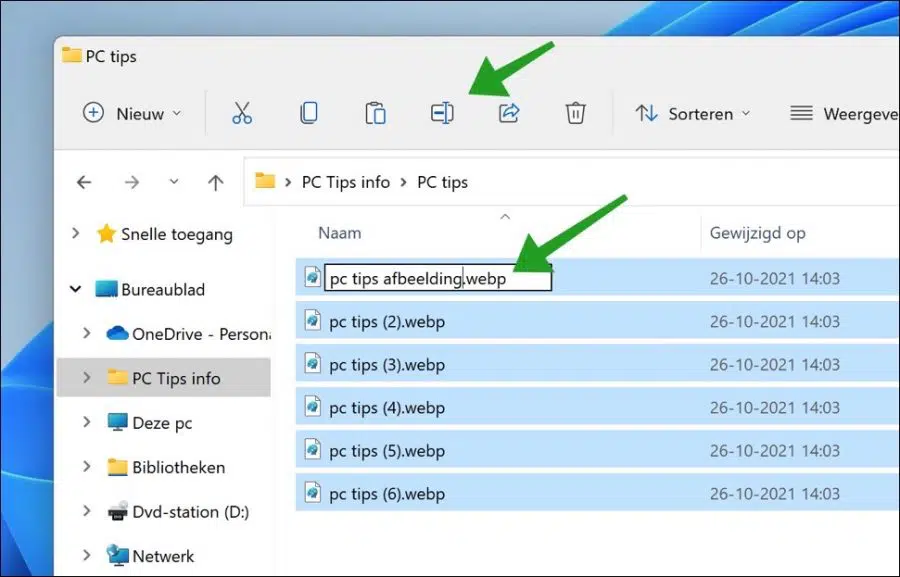The width and height of the screenshot is (900, 577).
Task: Collapse the Bureaublad tree node
Action: (x=75, y=289)
